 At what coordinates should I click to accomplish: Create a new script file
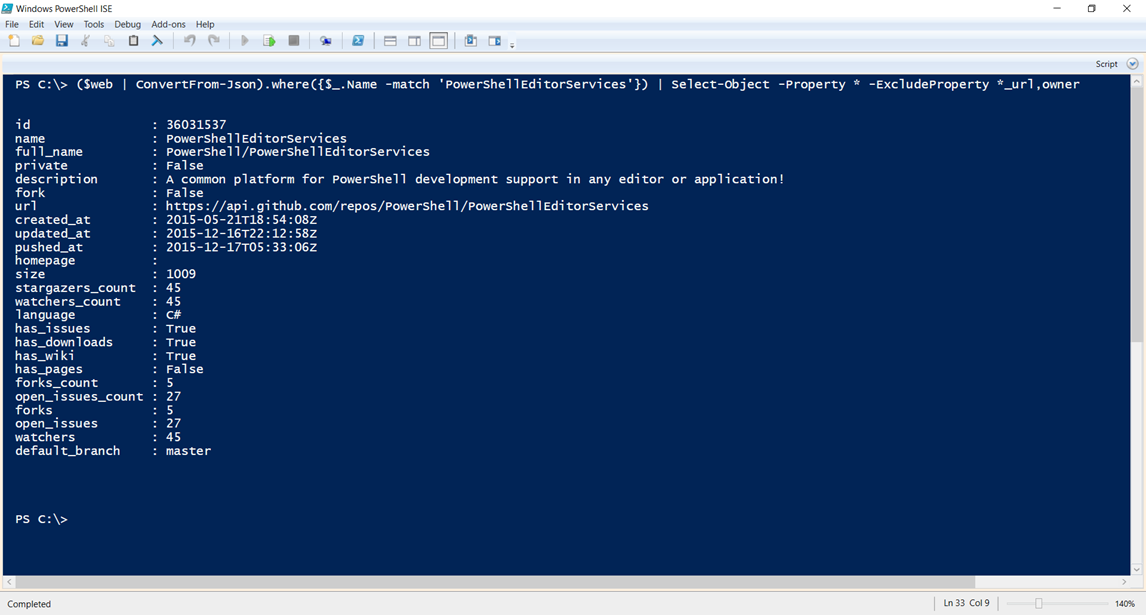(14, 40)
